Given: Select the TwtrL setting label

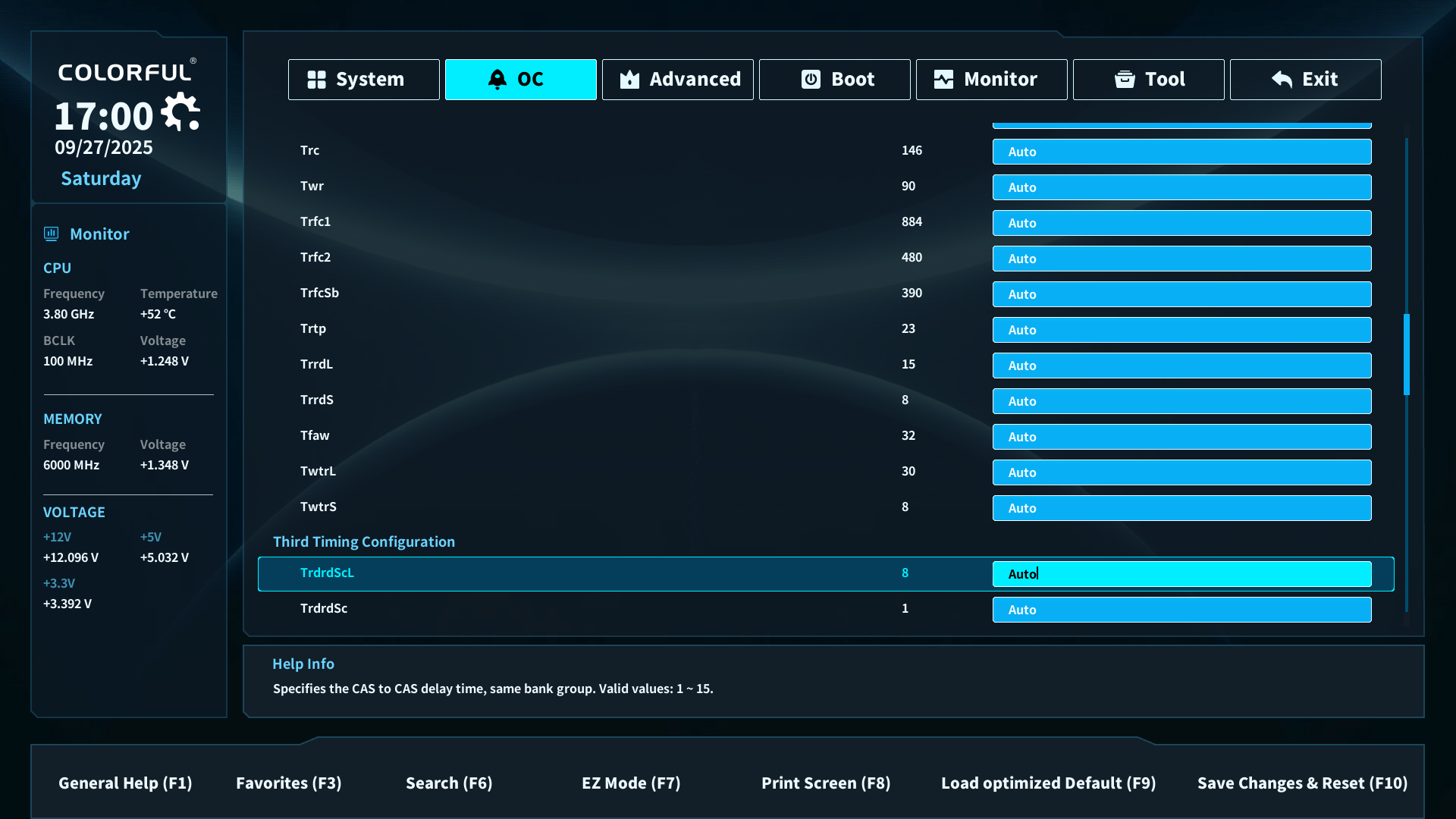Looking at the screenshot, I should 318,471.
